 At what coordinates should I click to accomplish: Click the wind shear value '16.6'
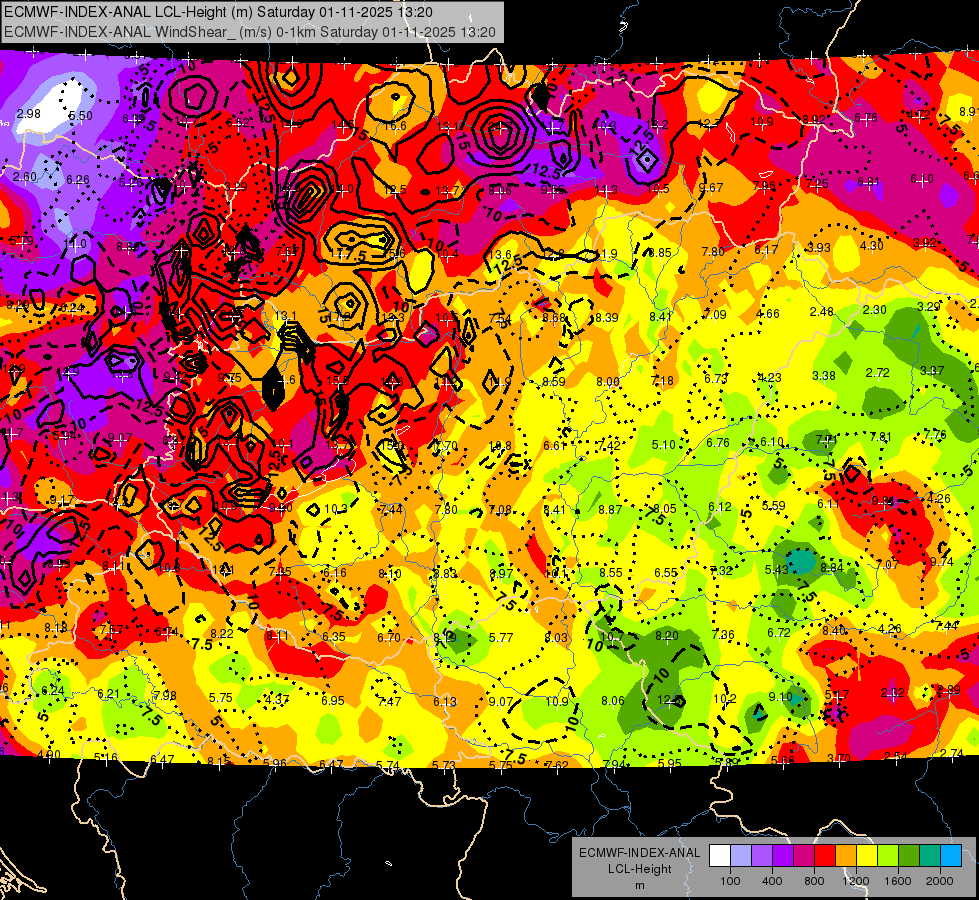point(395,126)
